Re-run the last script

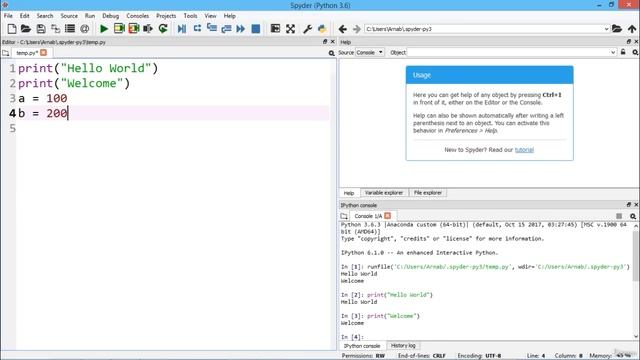point(163,29)
